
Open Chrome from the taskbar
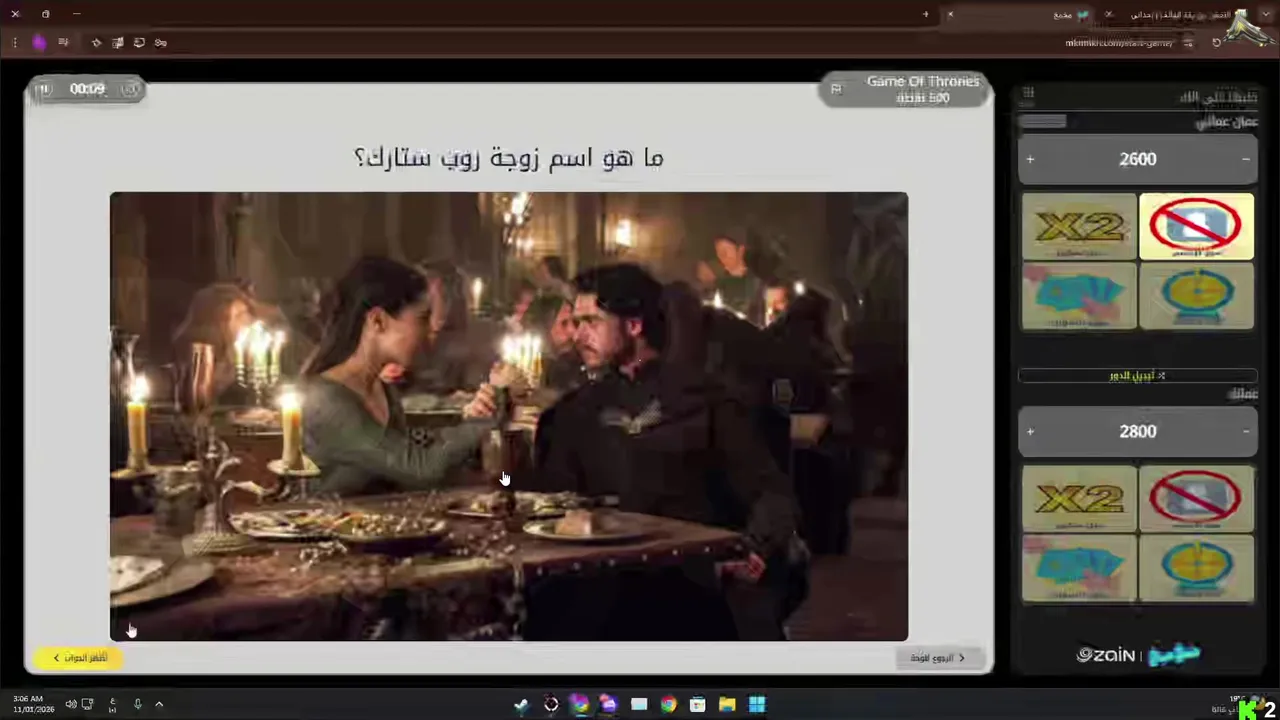point(668,705)
